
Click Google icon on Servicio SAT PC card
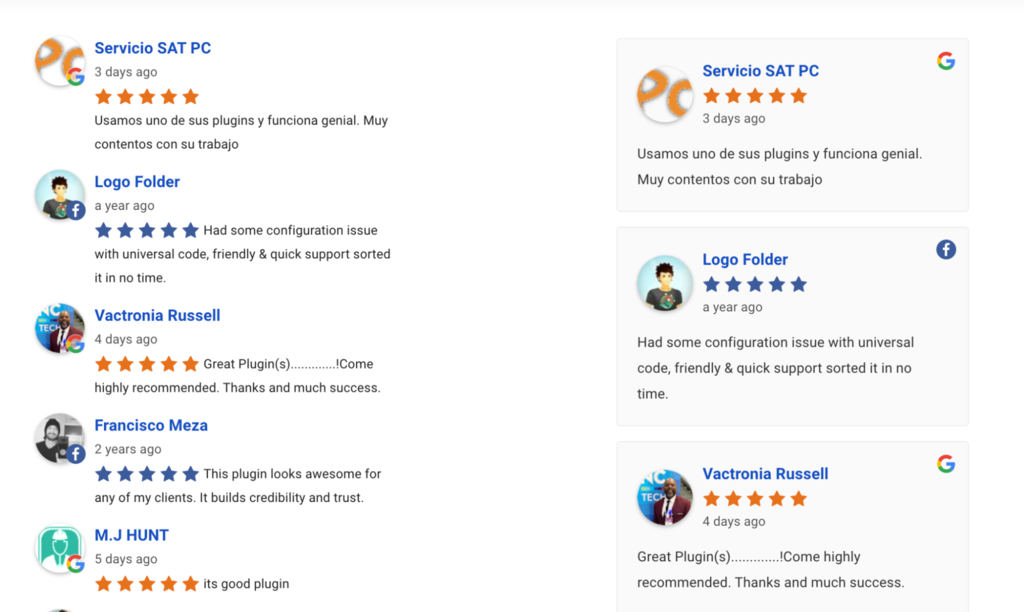point(945,61)
